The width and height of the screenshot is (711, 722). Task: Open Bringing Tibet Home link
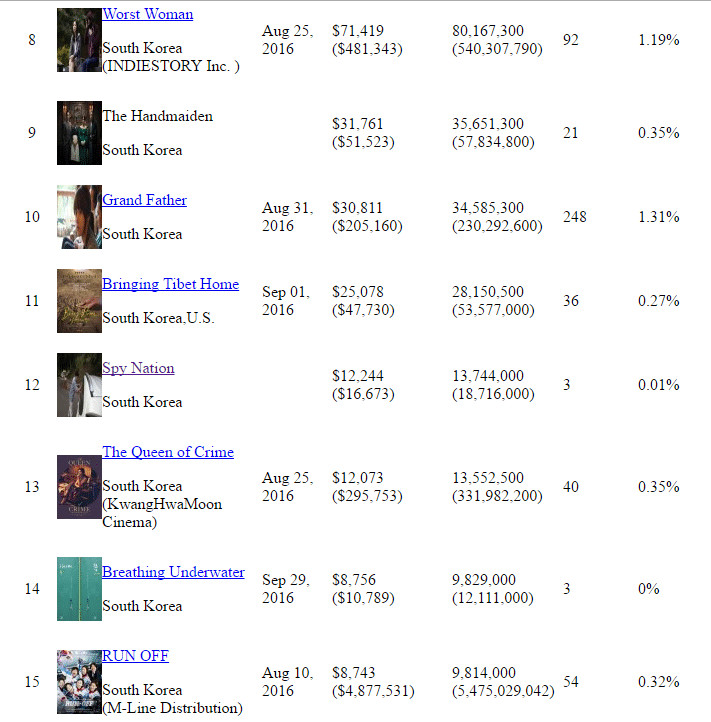tap(170, 284)
